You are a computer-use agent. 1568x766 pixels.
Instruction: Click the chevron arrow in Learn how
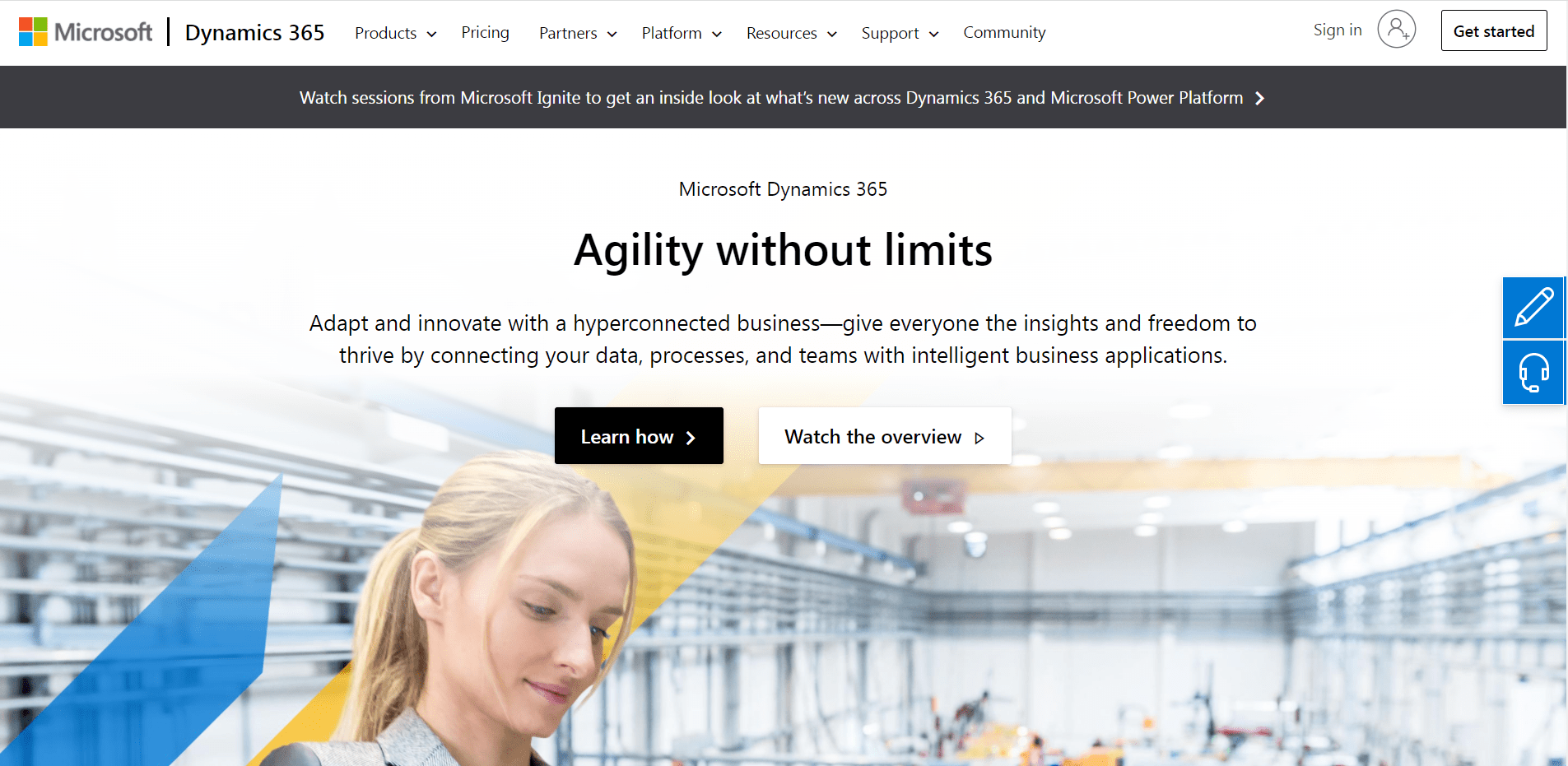click(691, 438)
